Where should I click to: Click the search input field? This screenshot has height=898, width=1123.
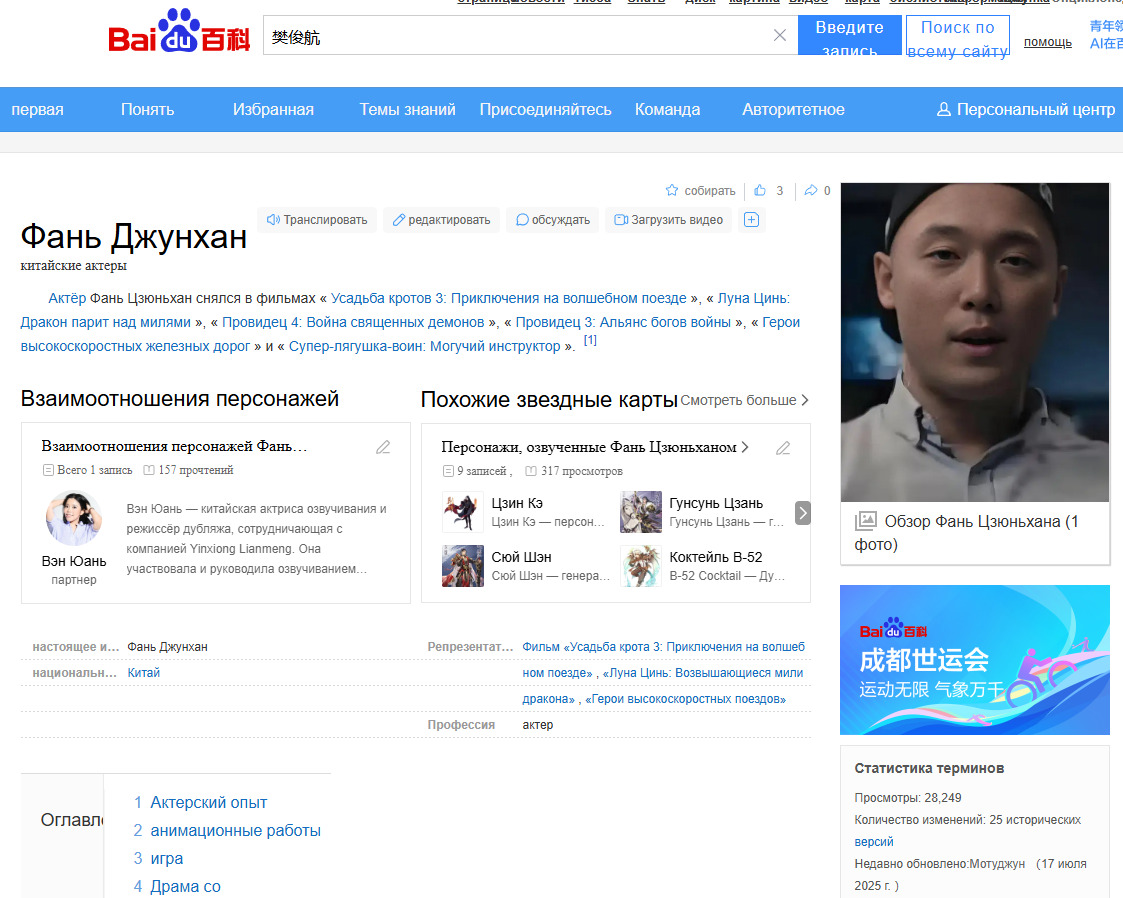pyautogui.click(x=520, y=36)
